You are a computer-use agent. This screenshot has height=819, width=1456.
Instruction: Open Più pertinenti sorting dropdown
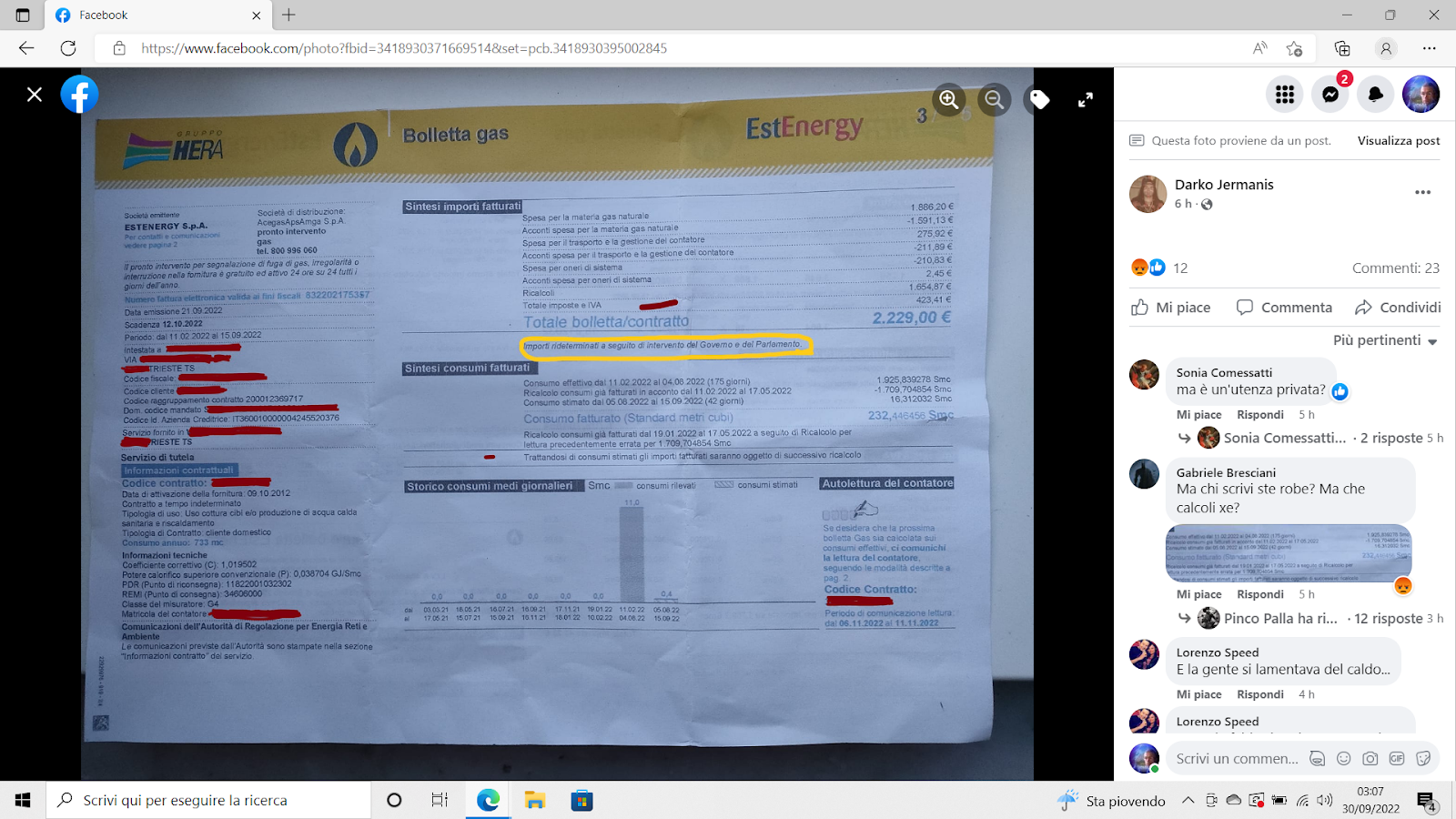pos(1385,340)
